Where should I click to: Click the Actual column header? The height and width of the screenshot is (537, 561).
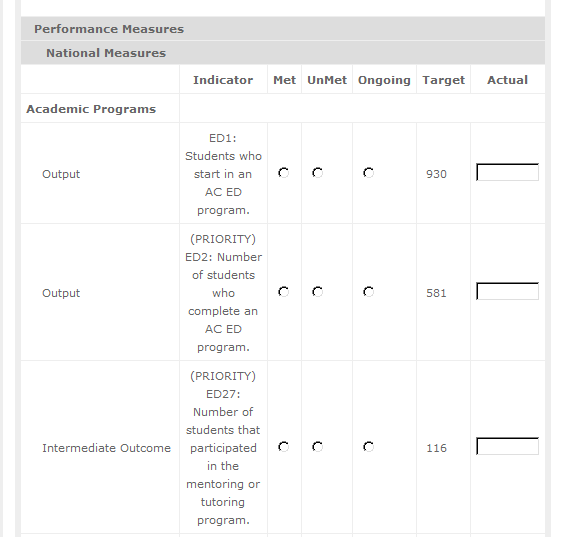507,80
